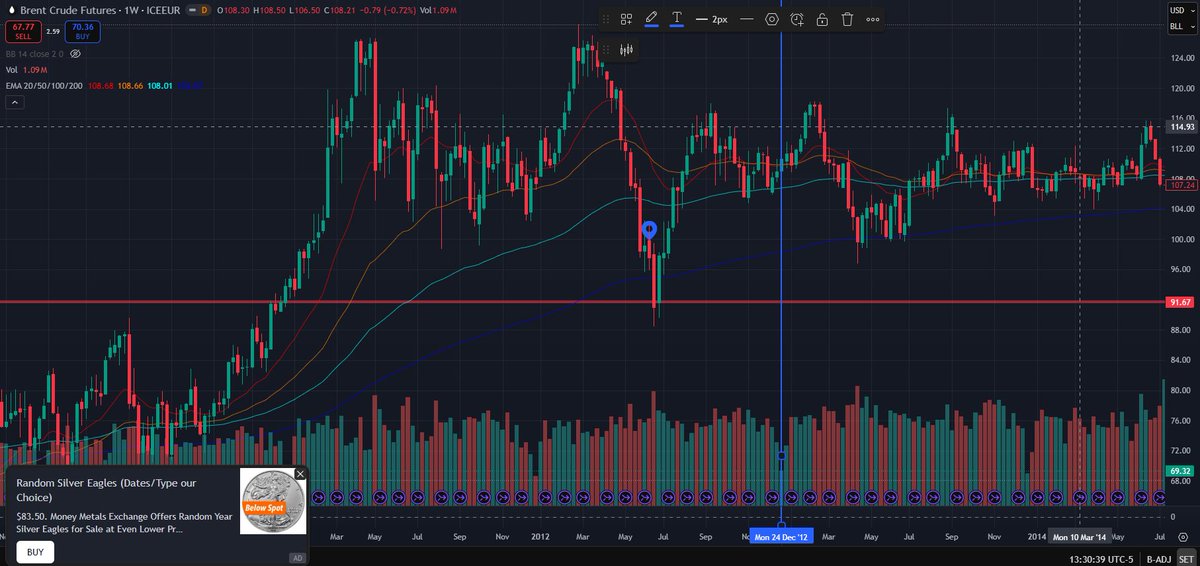Screen dimensions: 1200x566
Task: Toggle the SET session button
Action: 1186,559
